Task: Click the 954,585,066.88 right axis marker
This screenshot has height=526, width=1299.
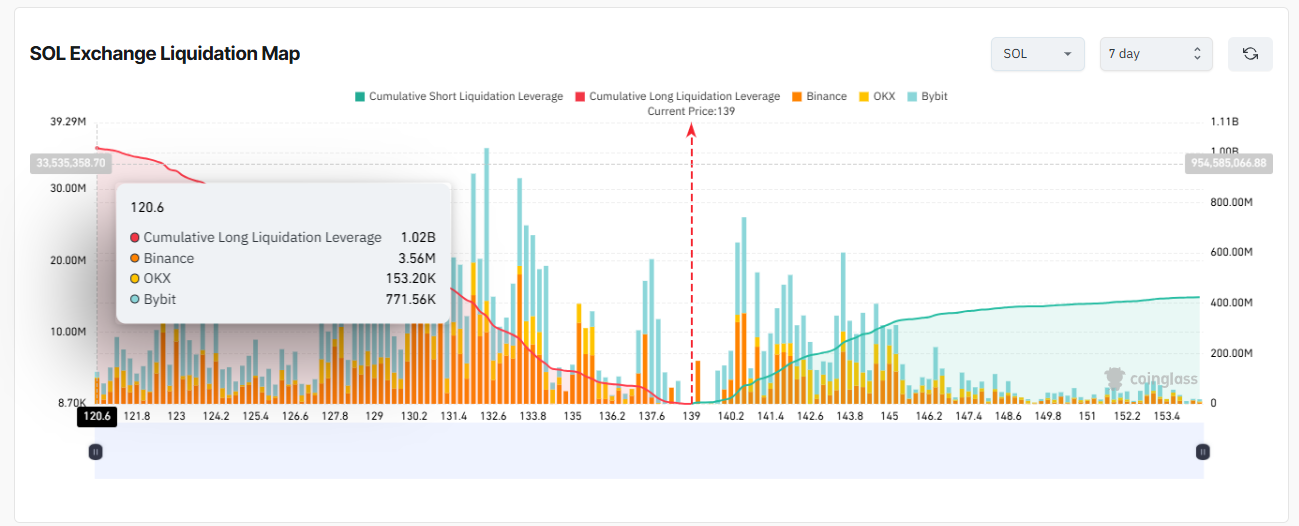Action: [x=1229, y=162]
